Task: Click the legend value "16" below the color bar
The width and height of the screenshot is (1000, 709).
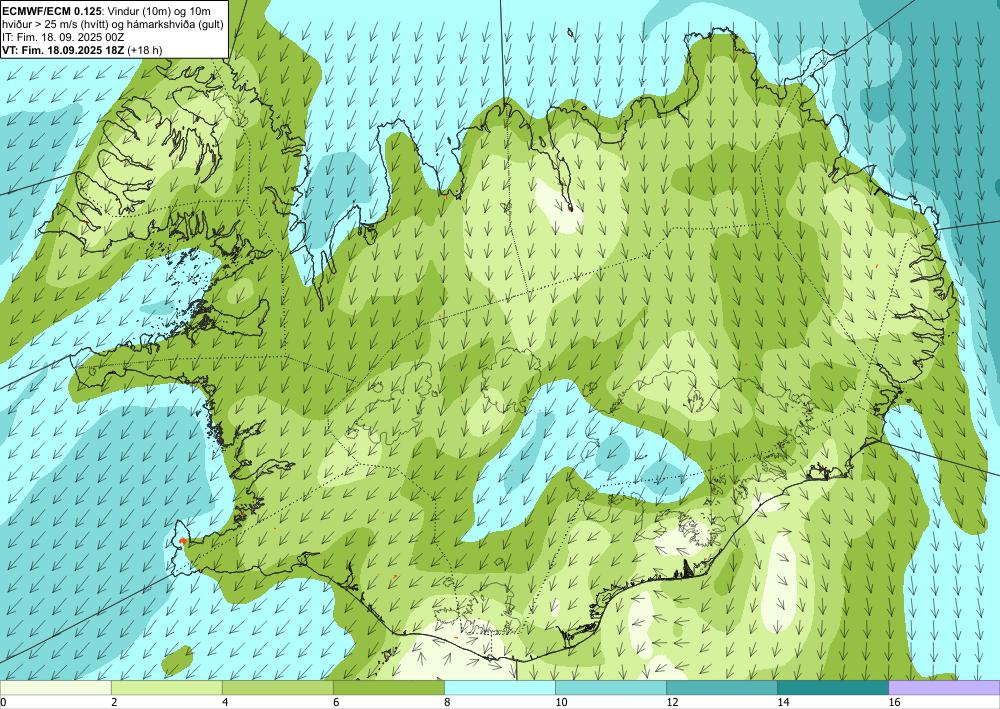Action: click(x=894, y=703)
